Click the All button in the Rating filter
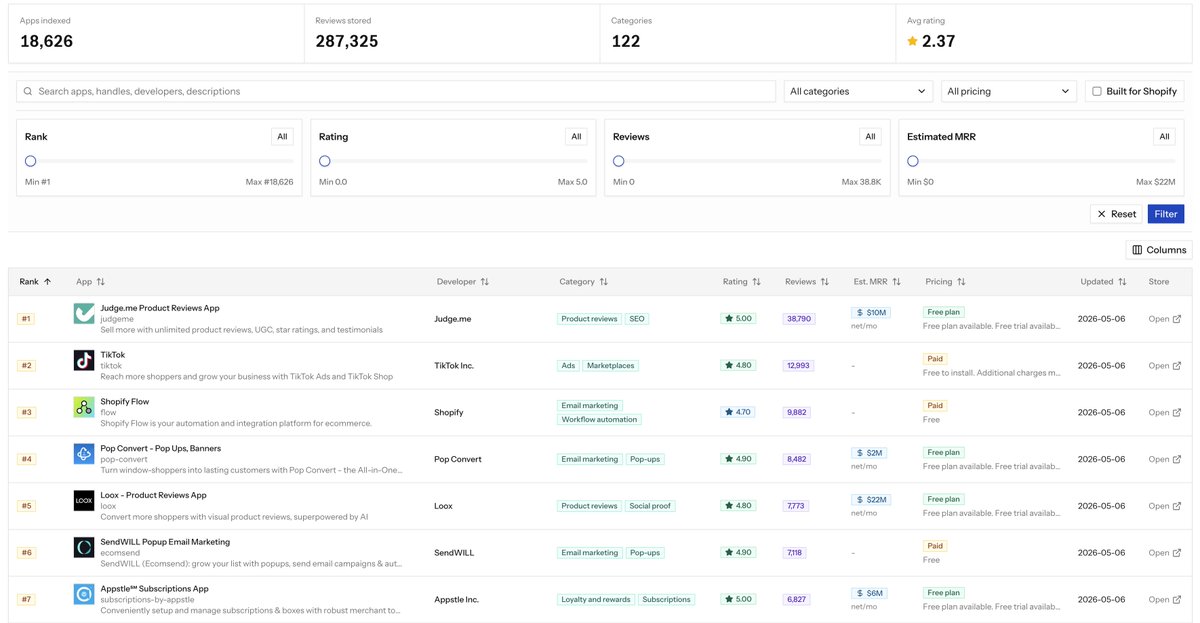Screen dimensions: 1200x623 pos(576,137)
